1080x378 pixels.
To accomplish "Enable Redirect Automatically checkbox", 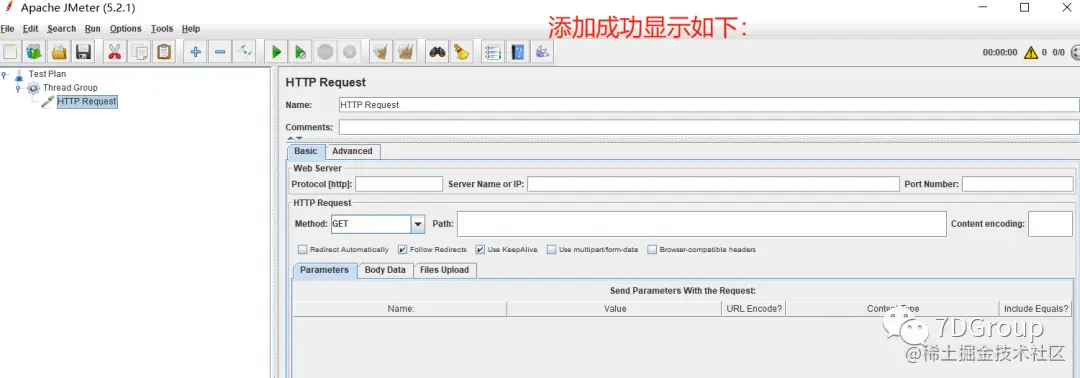I will (x=302, y=250).
